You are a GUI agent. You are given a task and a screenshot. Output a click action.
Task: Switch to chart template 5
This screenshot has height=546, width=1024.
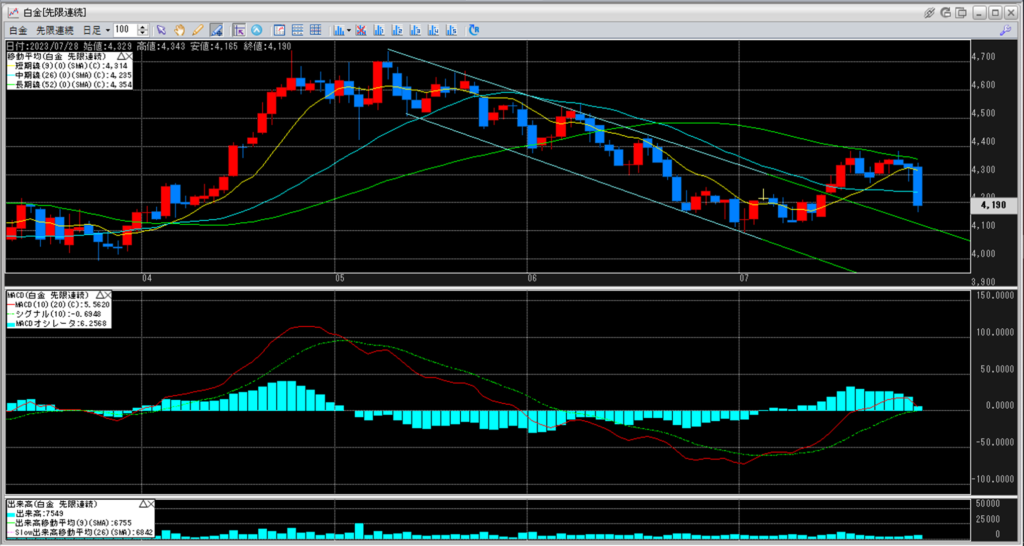point(451,30)
